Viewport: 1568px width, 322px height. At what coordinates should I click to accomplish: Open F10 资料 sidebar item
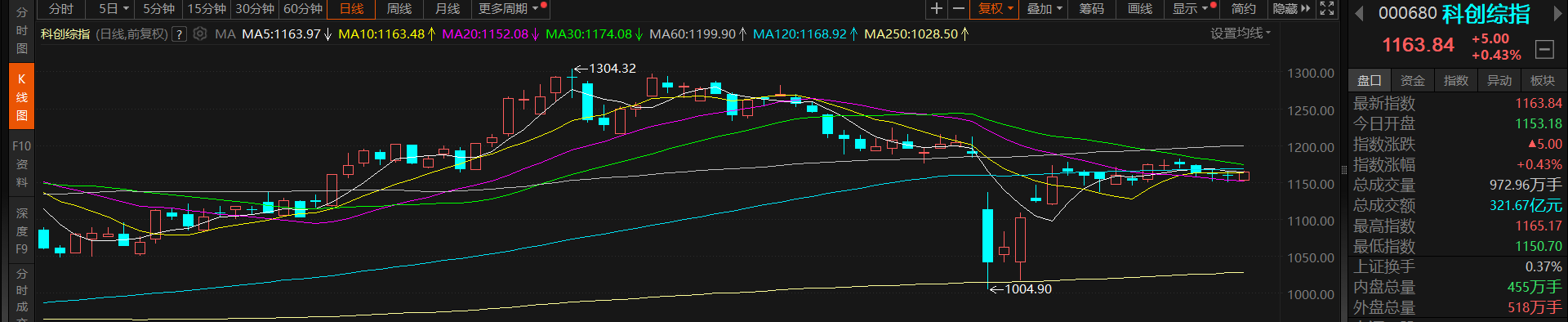pyautogui.click(x=22, y=163)
